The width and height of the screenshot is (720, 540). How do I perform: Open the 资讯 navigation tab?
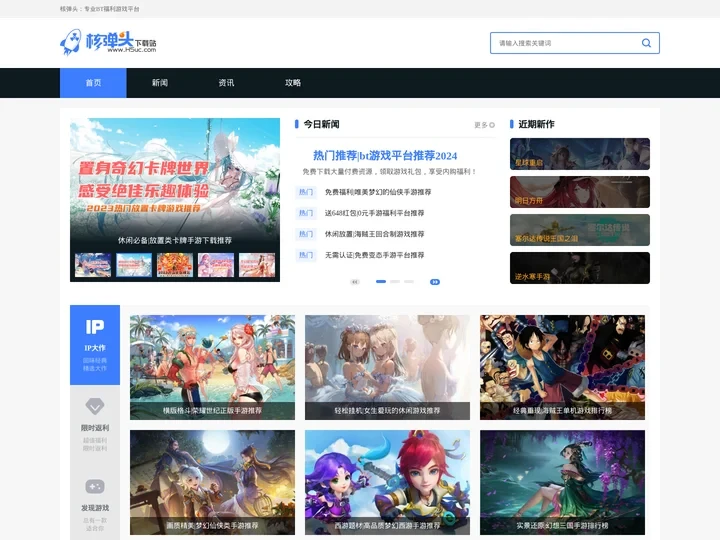point(226,83)
